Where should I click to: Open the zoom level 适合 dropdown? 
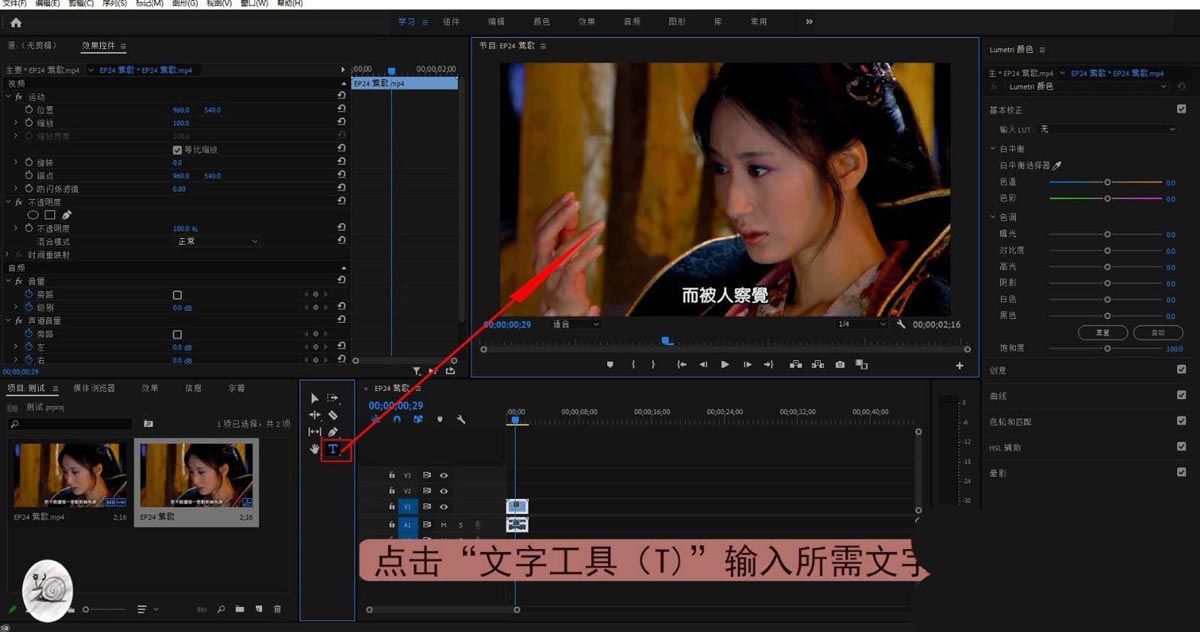[575, 324]
